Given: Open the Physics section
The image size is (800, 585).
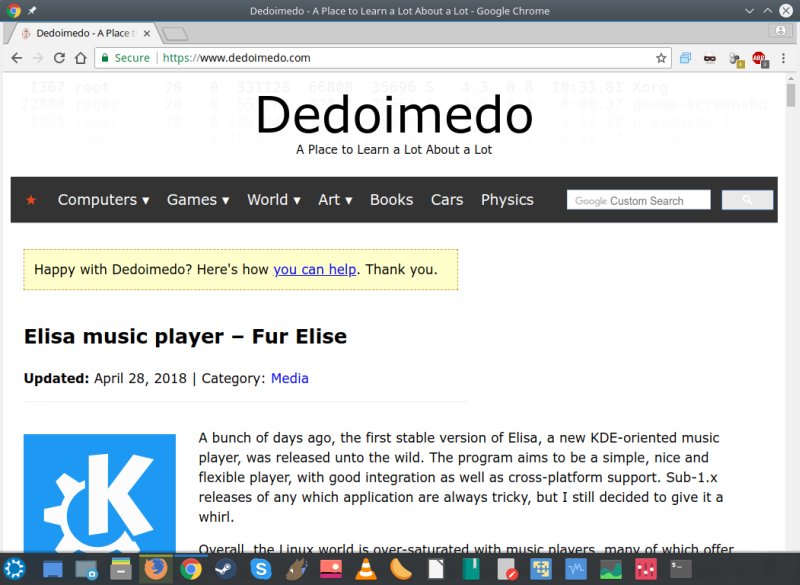Looking at the screenshot, I should coord(507,200).
